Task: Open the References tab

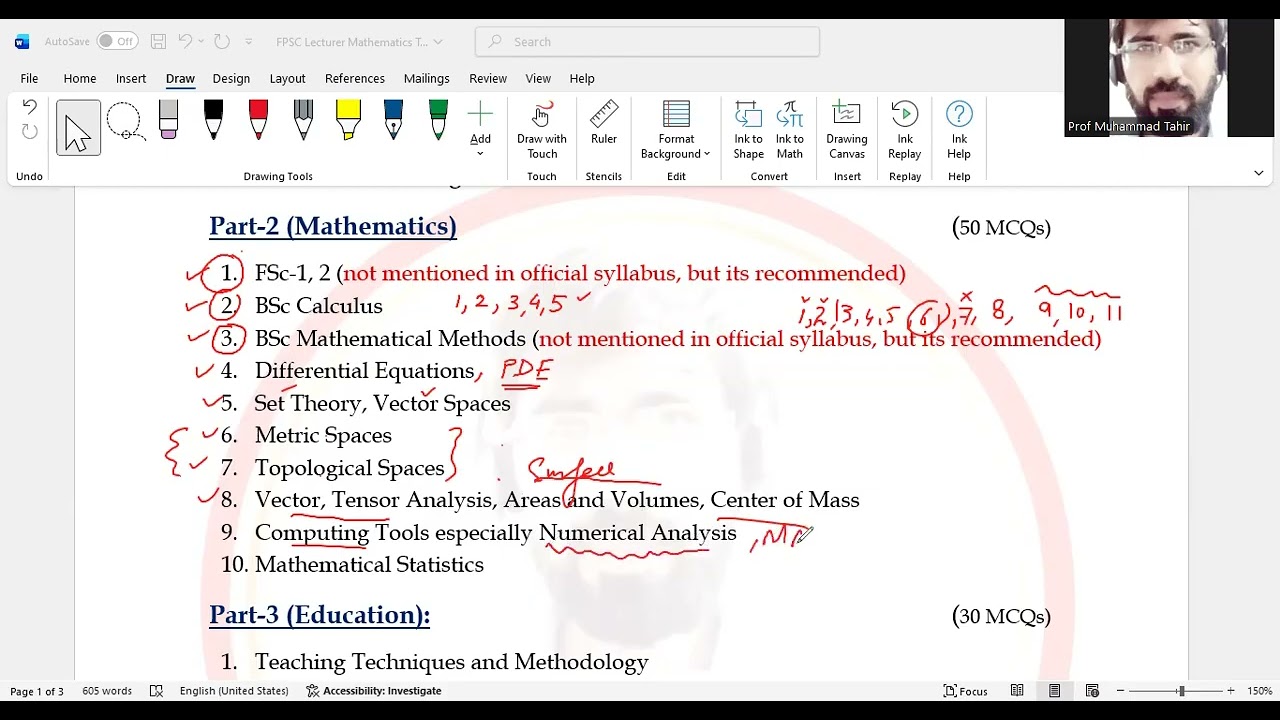Action: coord(355,78)
